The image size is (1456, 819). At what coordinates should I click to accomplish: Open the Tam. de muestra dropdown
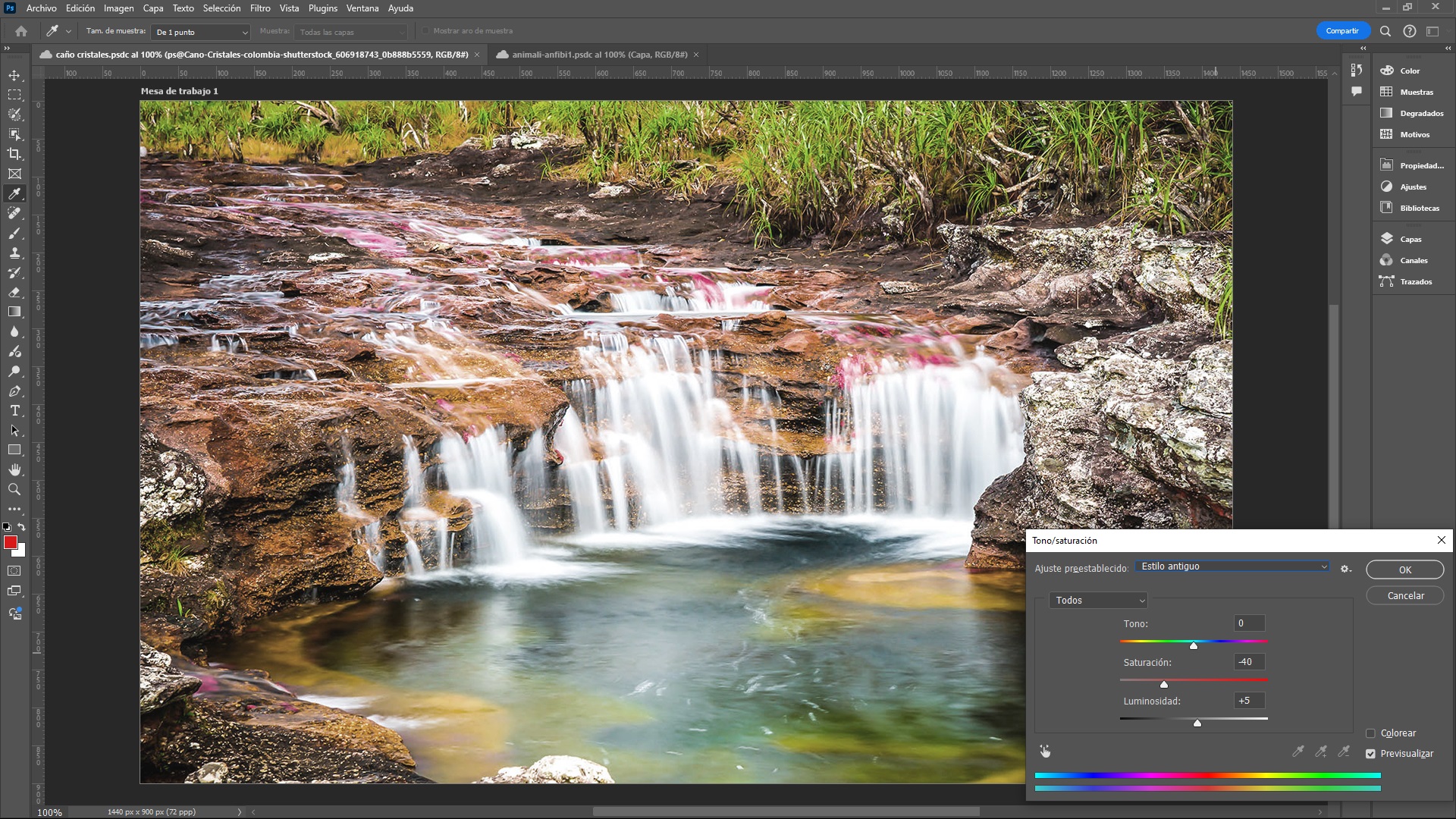(200, 32)
